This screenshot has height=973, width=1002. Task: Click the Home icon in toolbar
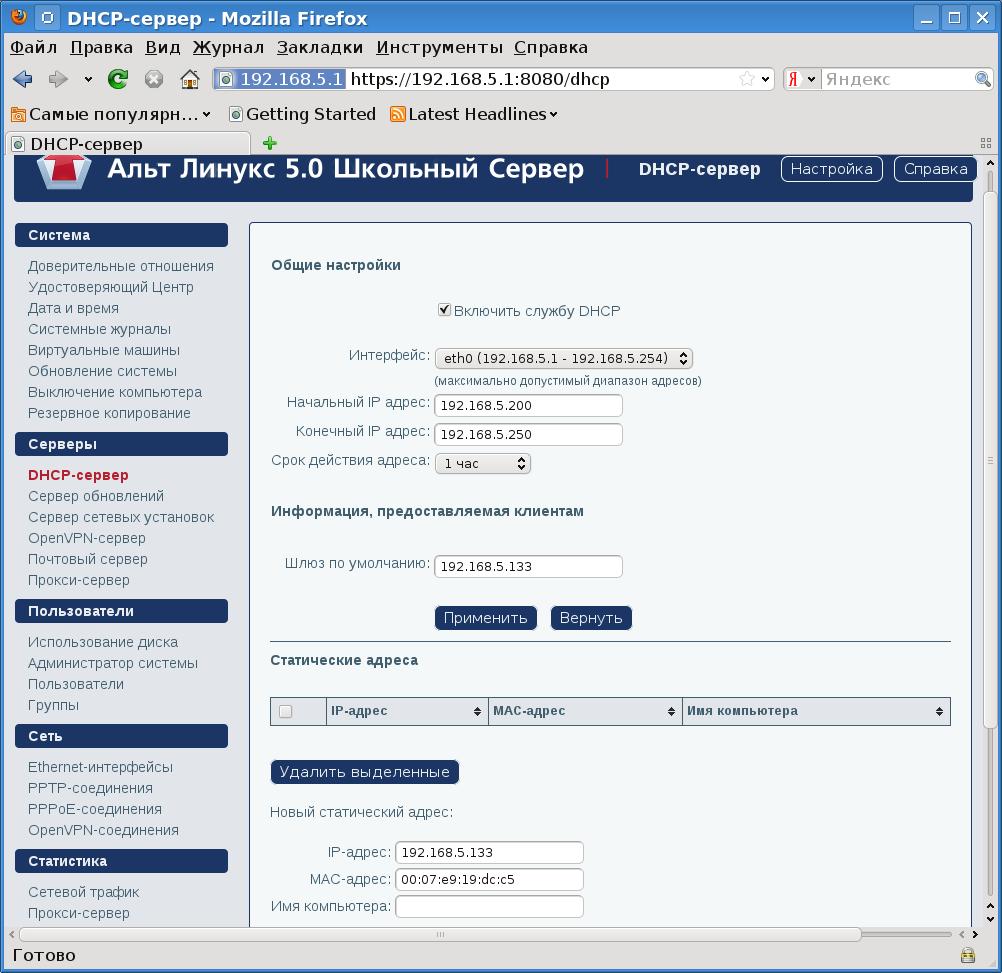tap(189, 79)
